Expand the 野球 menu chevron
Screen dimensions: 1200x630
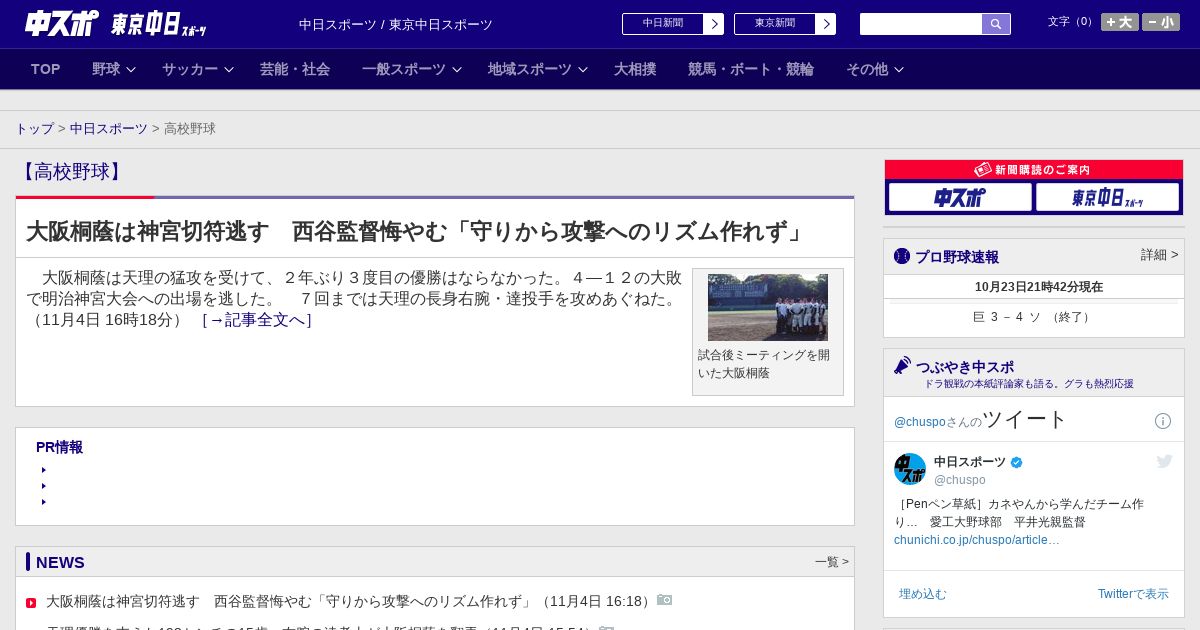tap(130, 70)
